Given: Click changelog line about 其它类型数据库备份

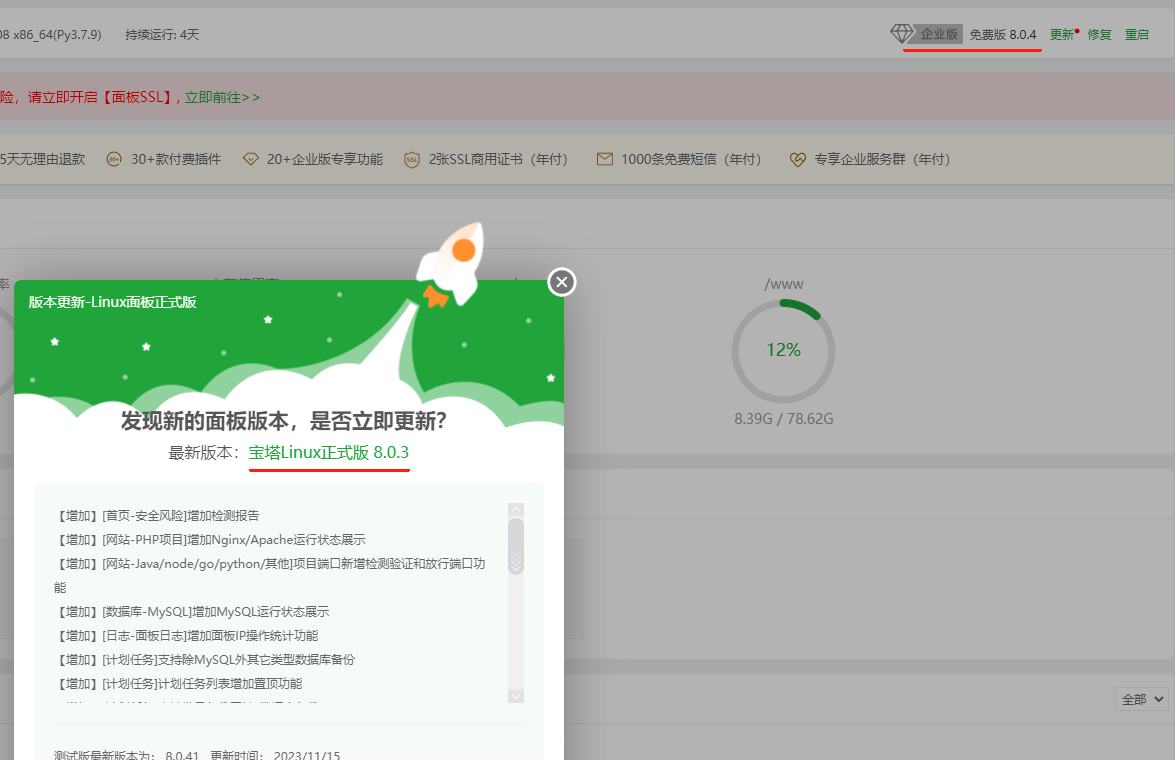Looking at the screenshot, I should pos(205,660).
